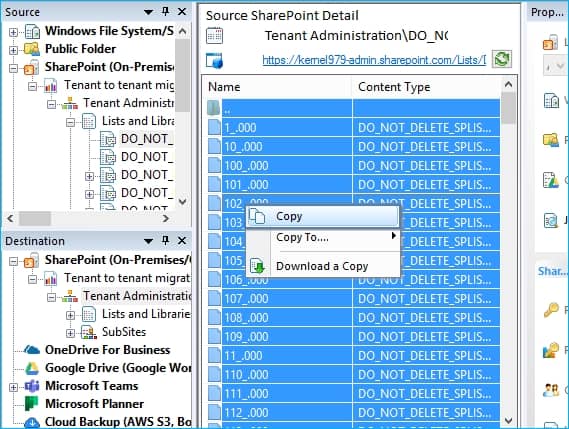Image resolution: width=569 pixels, height=429 pixels.
Task: Click the Lists and Libraries icon in Destination
Action: (89, 314)
